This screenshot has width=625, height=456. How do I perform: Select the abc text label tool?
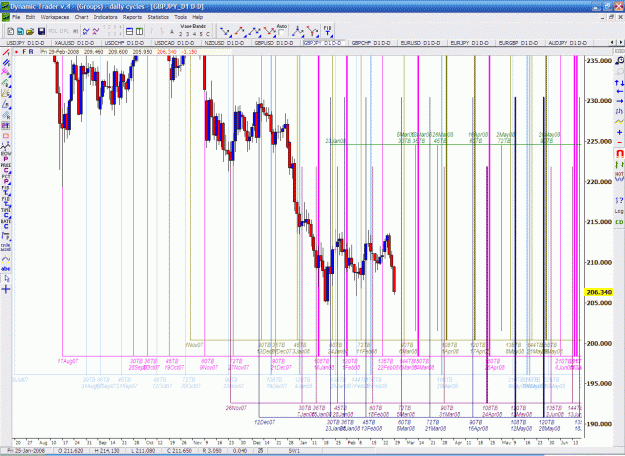tap(6, 269)
